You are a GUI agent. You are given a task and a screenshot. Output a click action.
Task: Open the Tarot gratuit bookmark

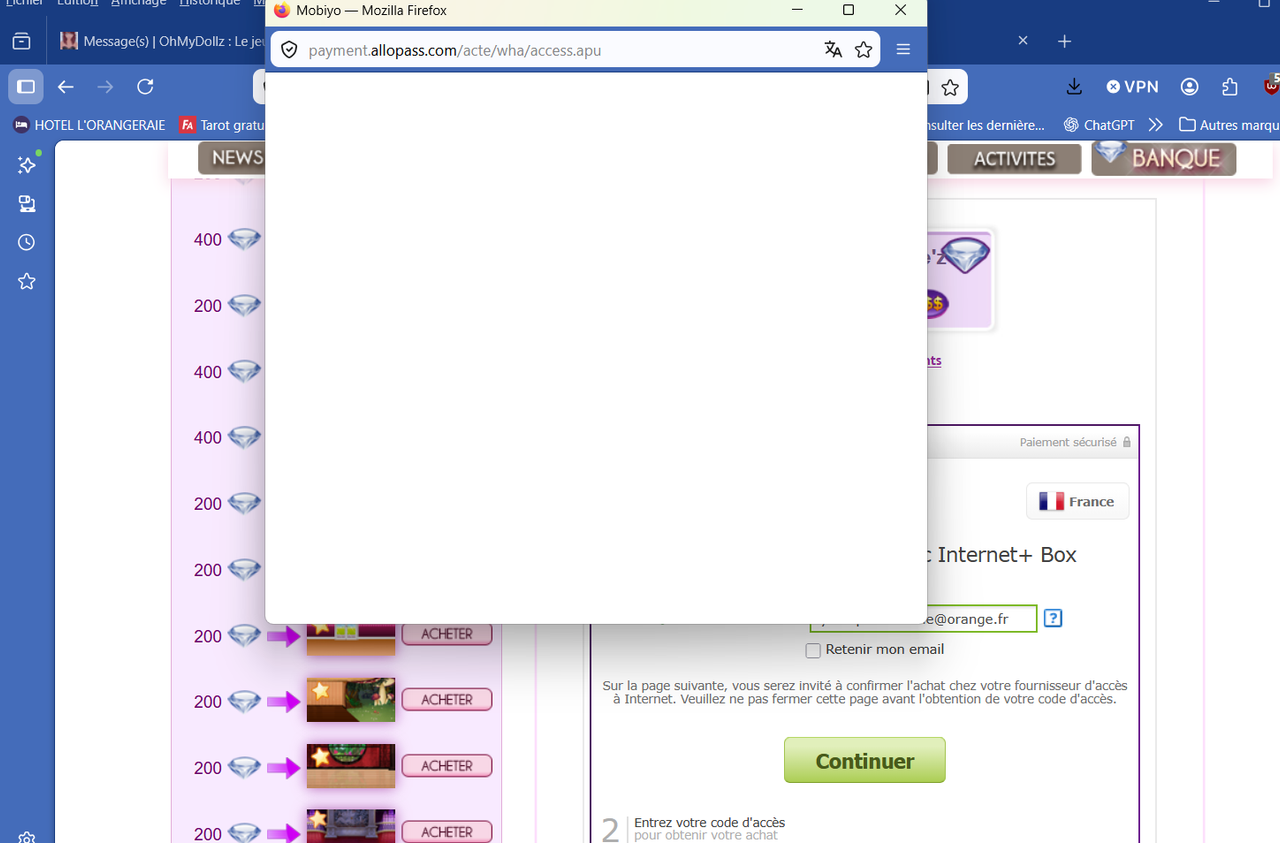pos(222,125)
